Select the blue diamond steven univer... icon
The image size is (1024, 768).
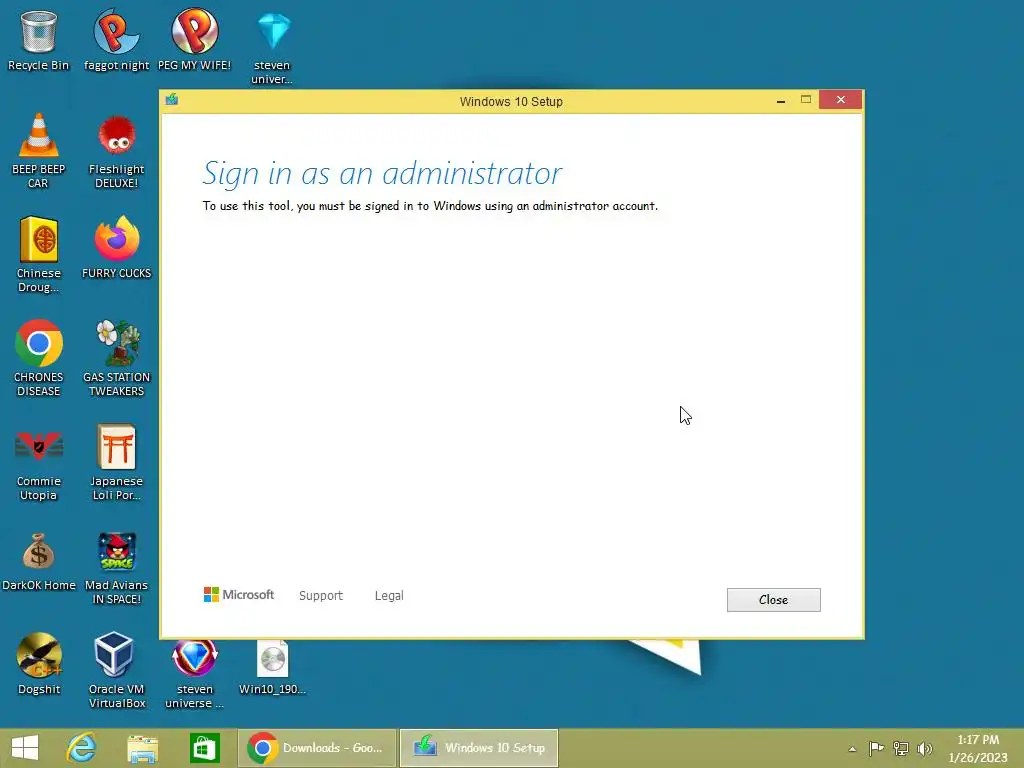[x=272, y=46]
